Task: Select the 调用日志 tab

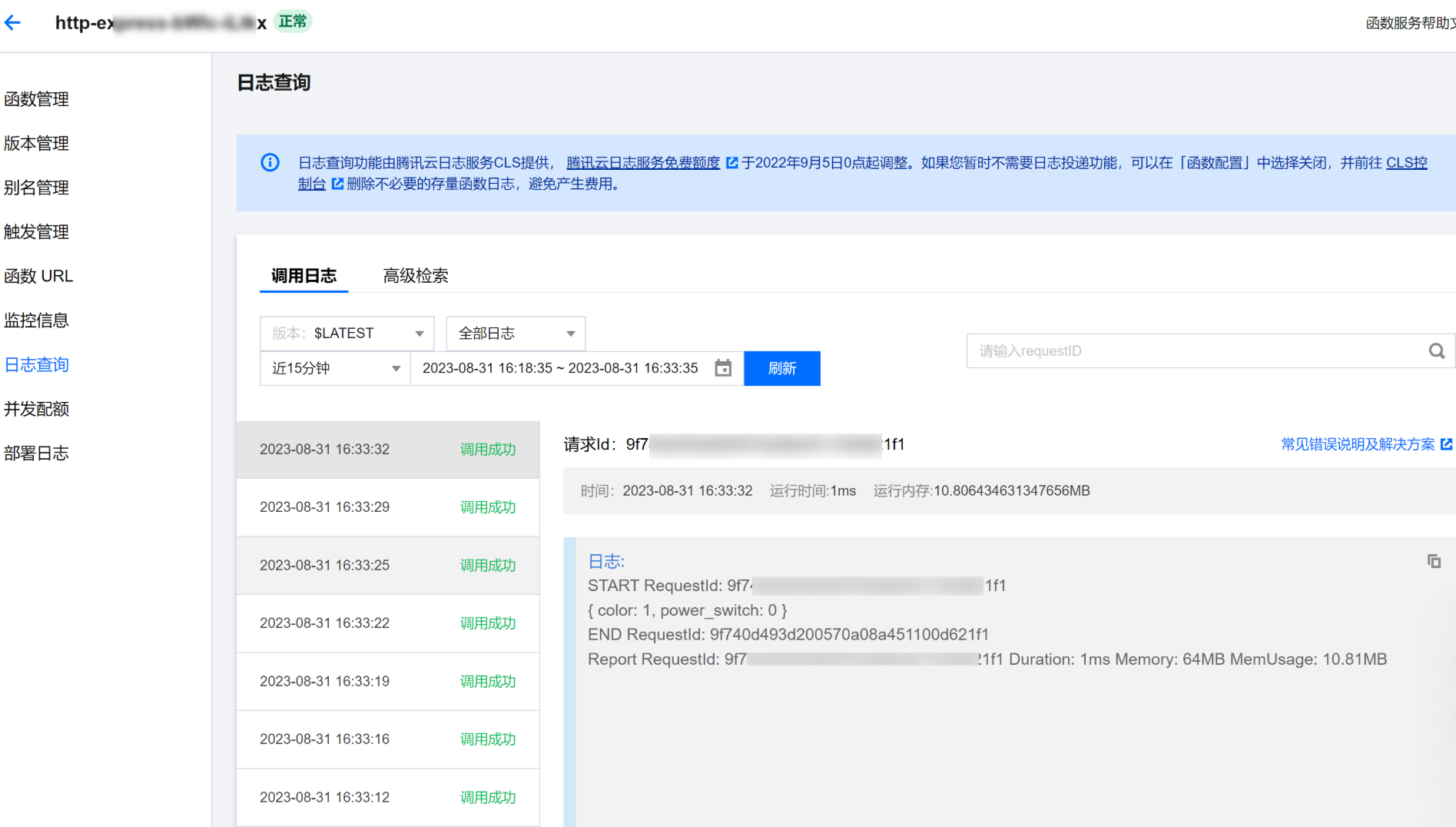Action: (303, 276)
